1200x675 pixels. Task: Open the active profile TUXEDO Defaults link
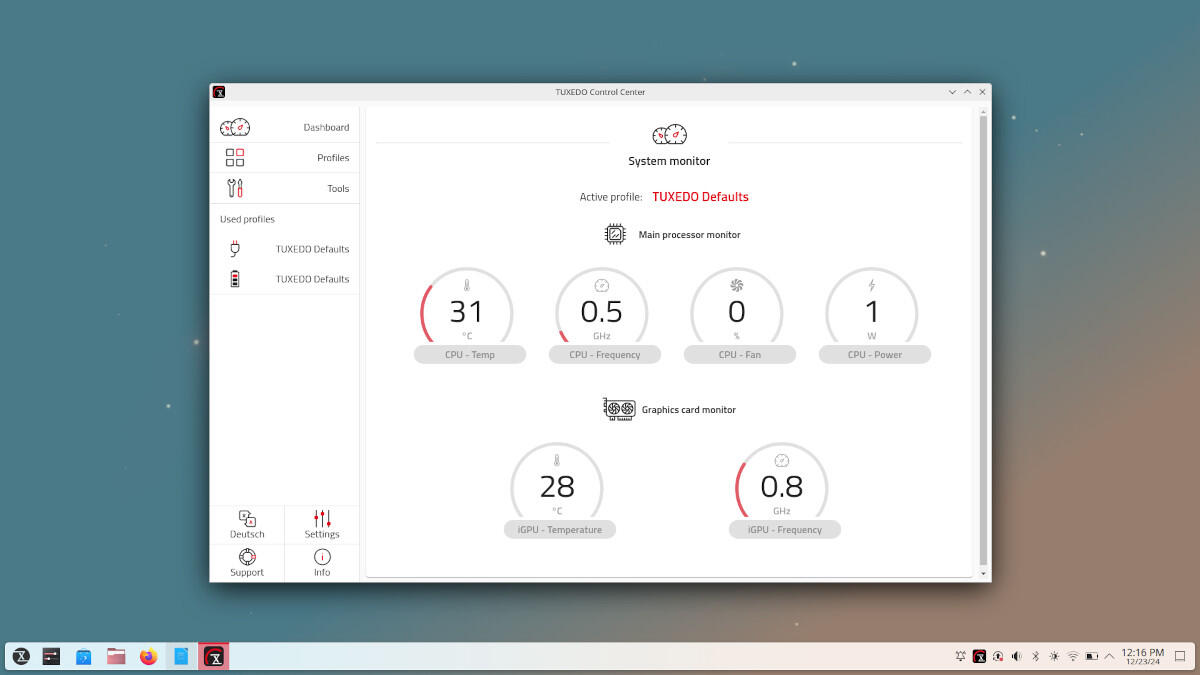pos(700,196)
